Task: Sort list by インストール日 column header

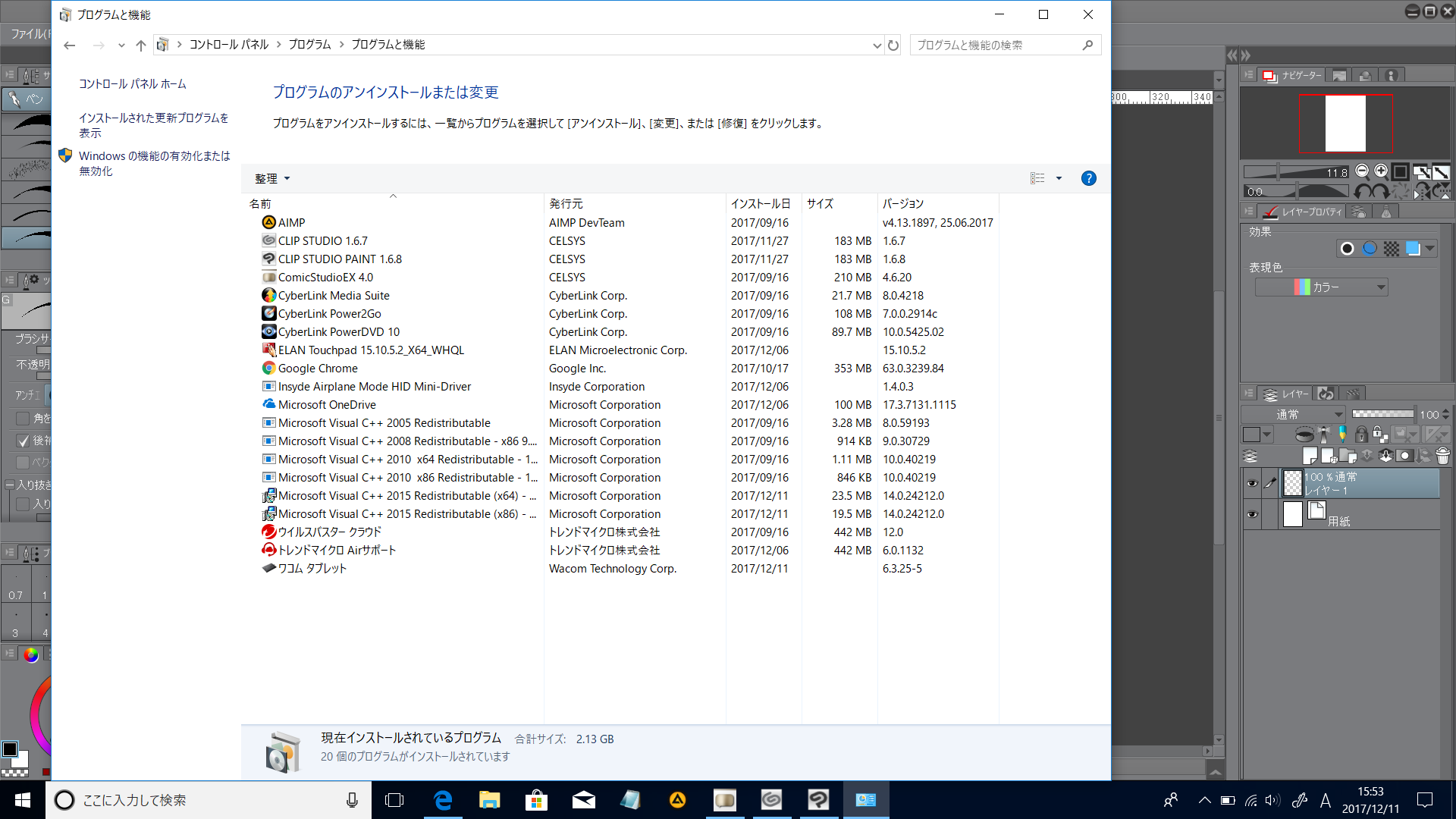Action: (x=760, y=203)
